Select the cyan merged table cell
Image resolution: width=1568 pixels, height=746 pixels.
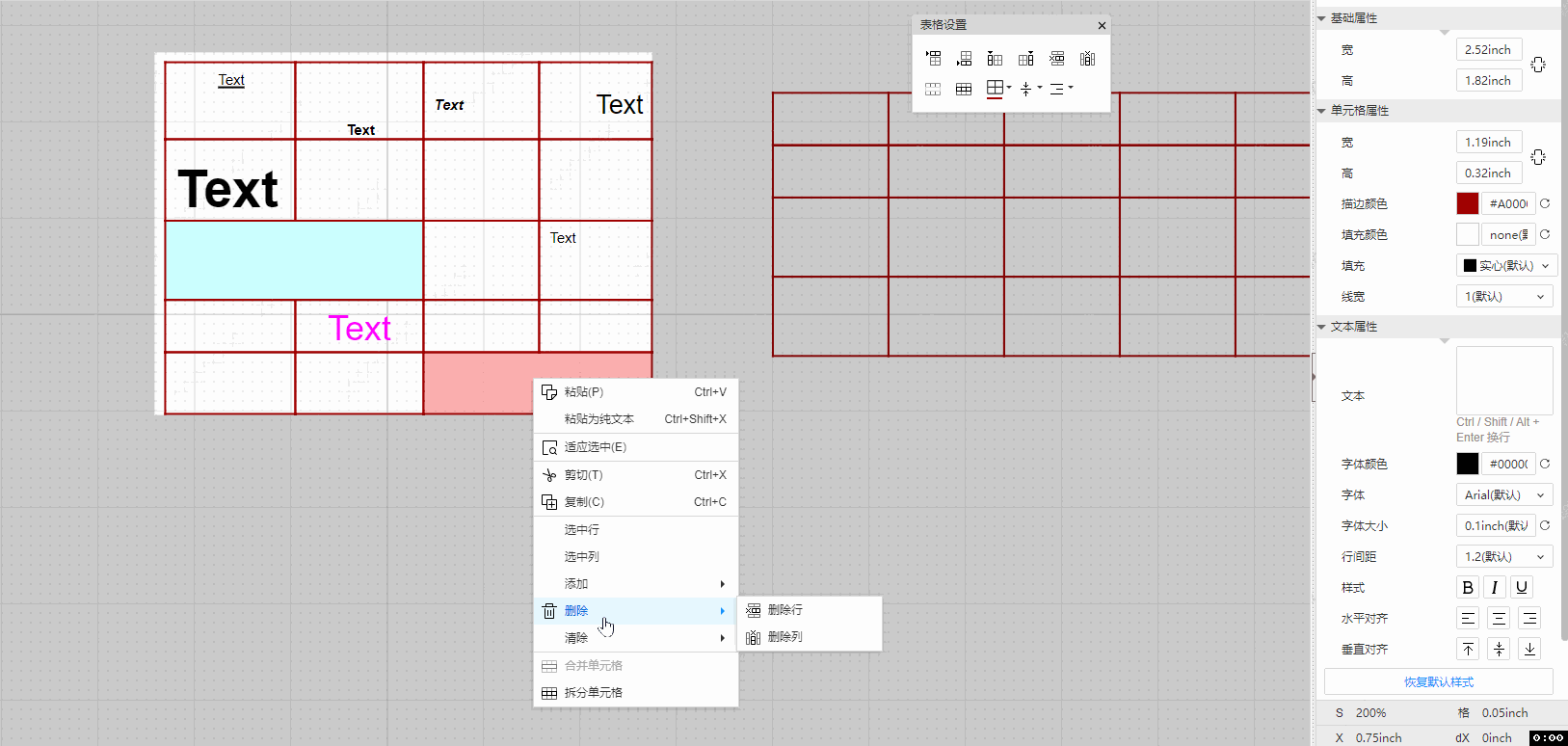[294, 260]
